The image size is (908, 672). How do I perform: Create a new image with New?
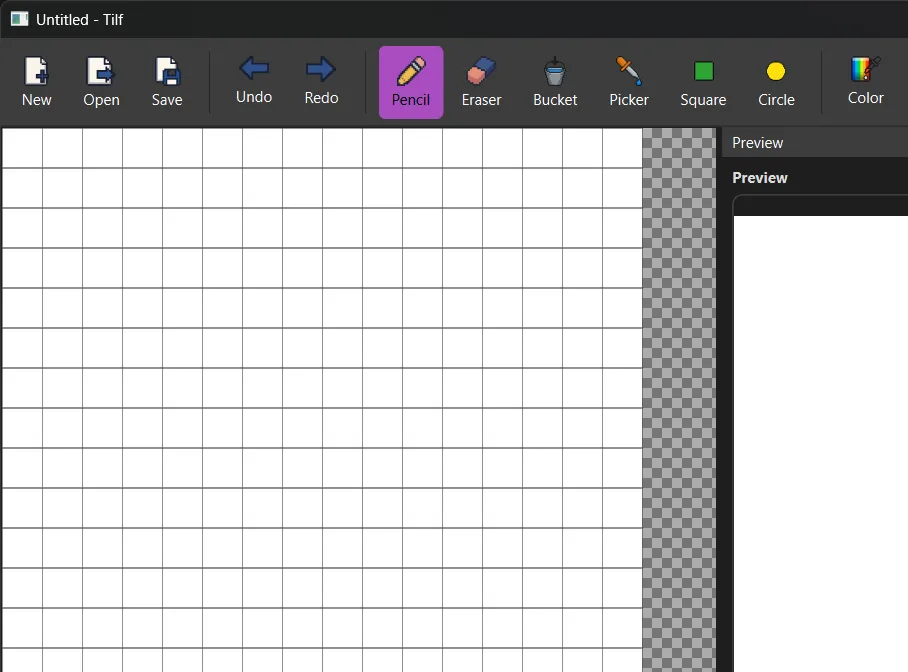(x=37, y=82)
